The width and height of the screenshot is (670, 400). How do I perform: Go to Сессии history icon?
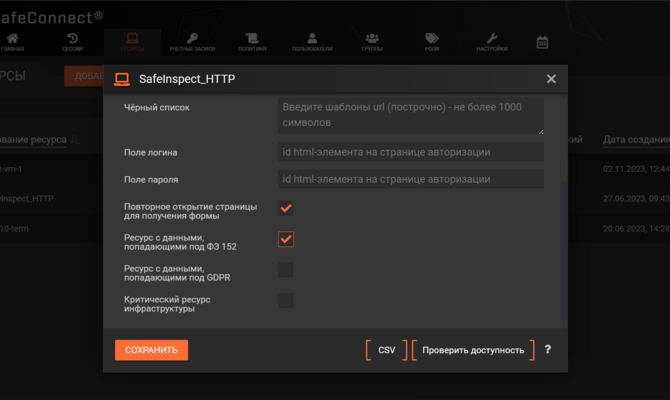click(72, 39)
